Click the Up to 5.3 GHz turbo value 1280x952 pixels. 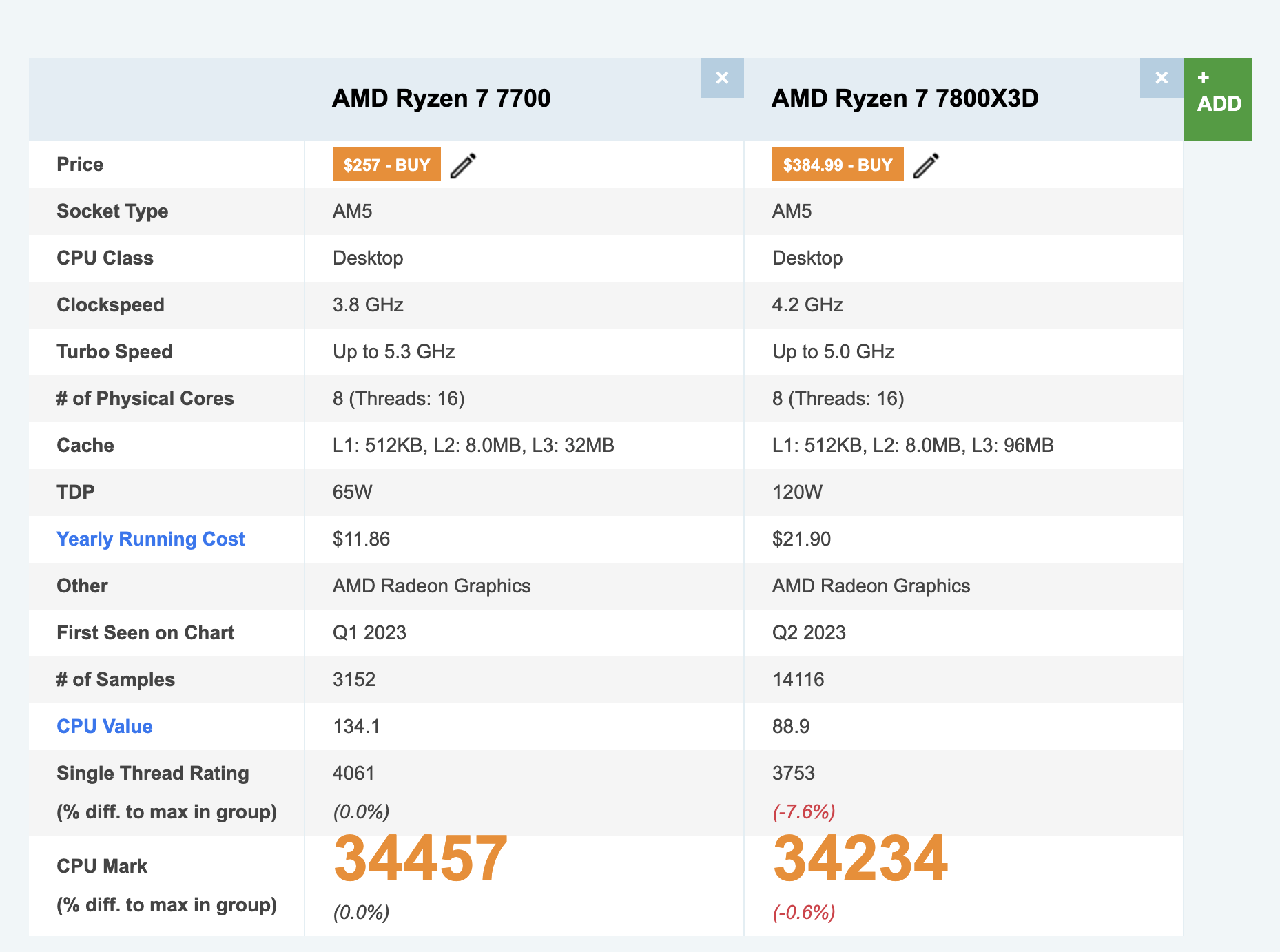[394, 351]
